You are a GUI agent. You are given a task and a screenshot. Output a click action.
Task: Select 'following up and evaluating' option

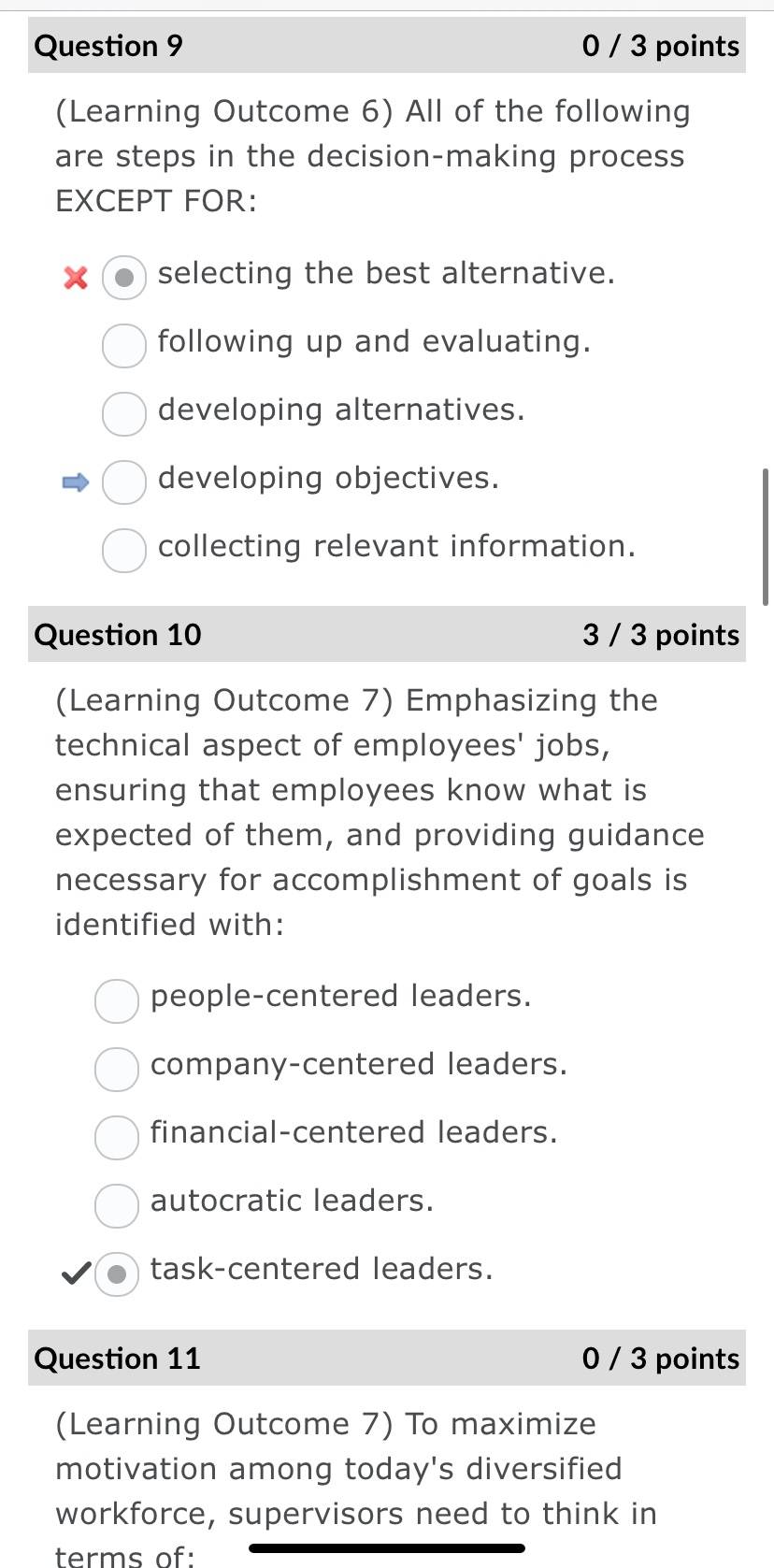click(124, 346)
